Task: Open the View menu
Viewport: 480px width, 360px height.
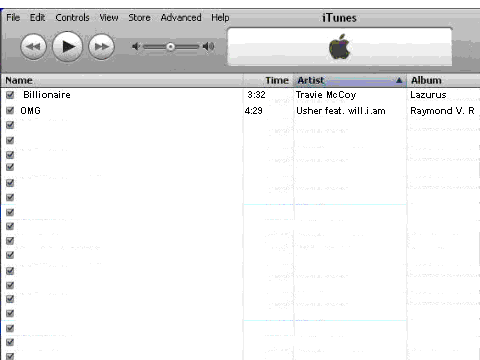Action: coord(109,17)
